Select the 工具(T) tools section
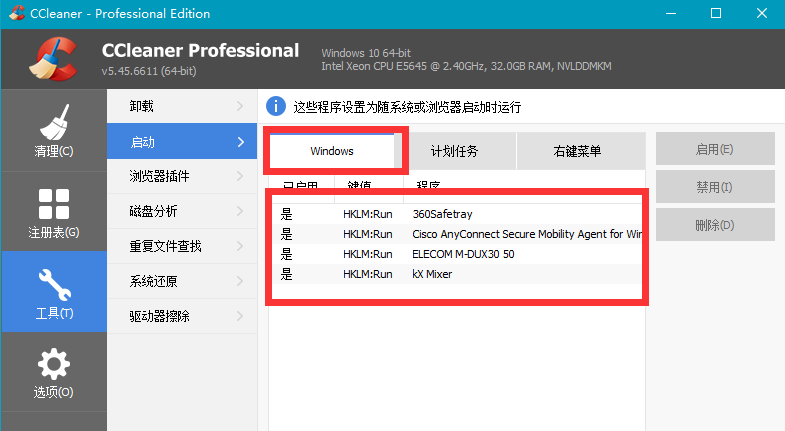This screenshot has height=431, width=785. (54, 292)
